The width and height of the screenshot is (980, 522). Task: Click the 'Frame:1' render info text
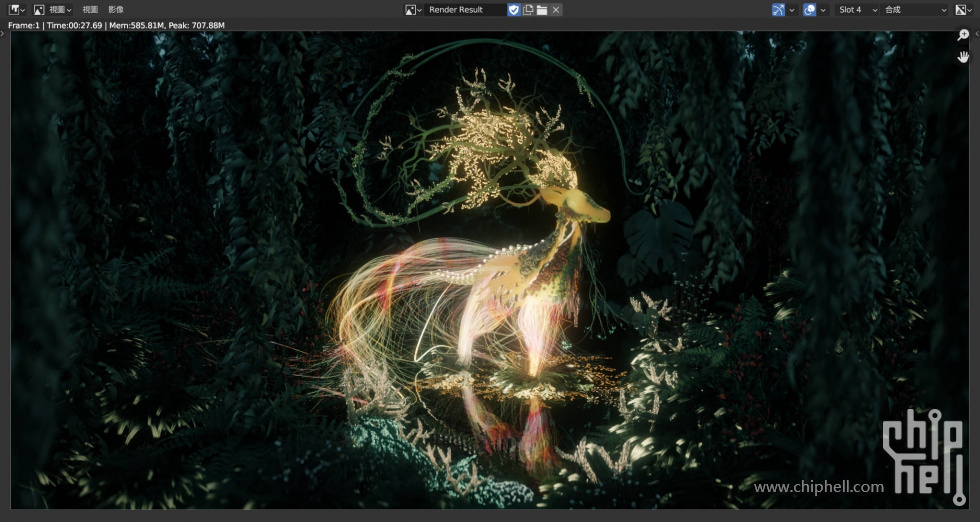click(24, 26)
